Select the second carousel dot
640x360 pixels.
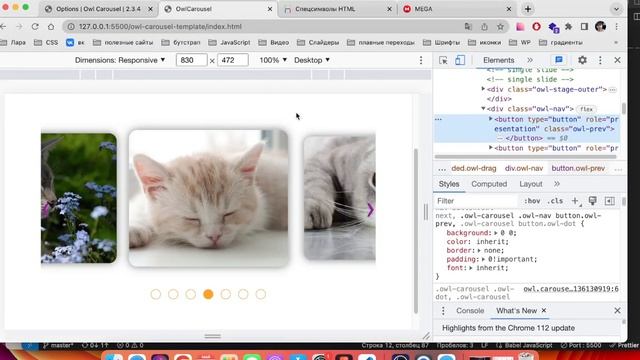click(x=173, y=294)
